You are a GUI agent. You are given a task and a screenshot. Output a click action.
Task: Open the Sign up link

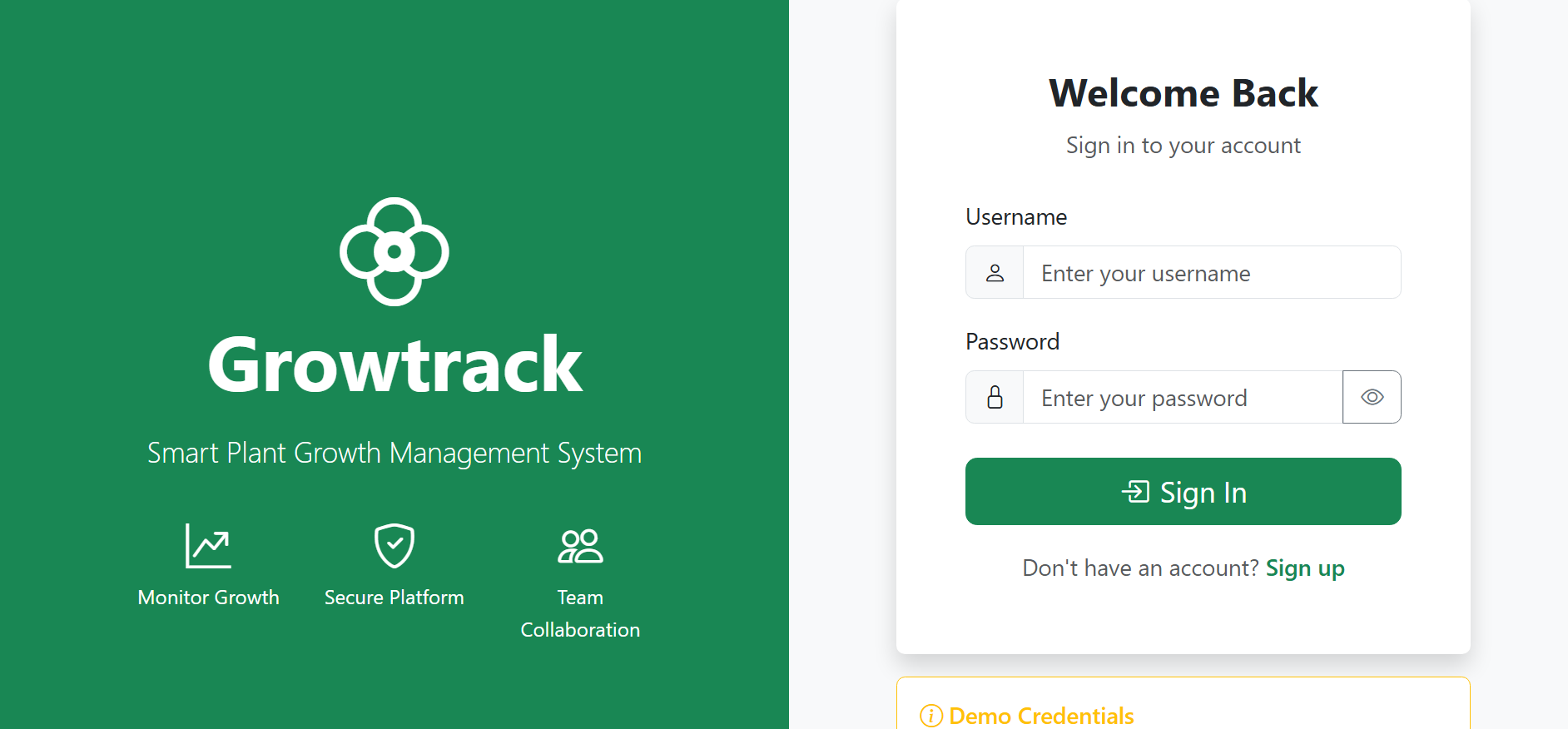1304,568
